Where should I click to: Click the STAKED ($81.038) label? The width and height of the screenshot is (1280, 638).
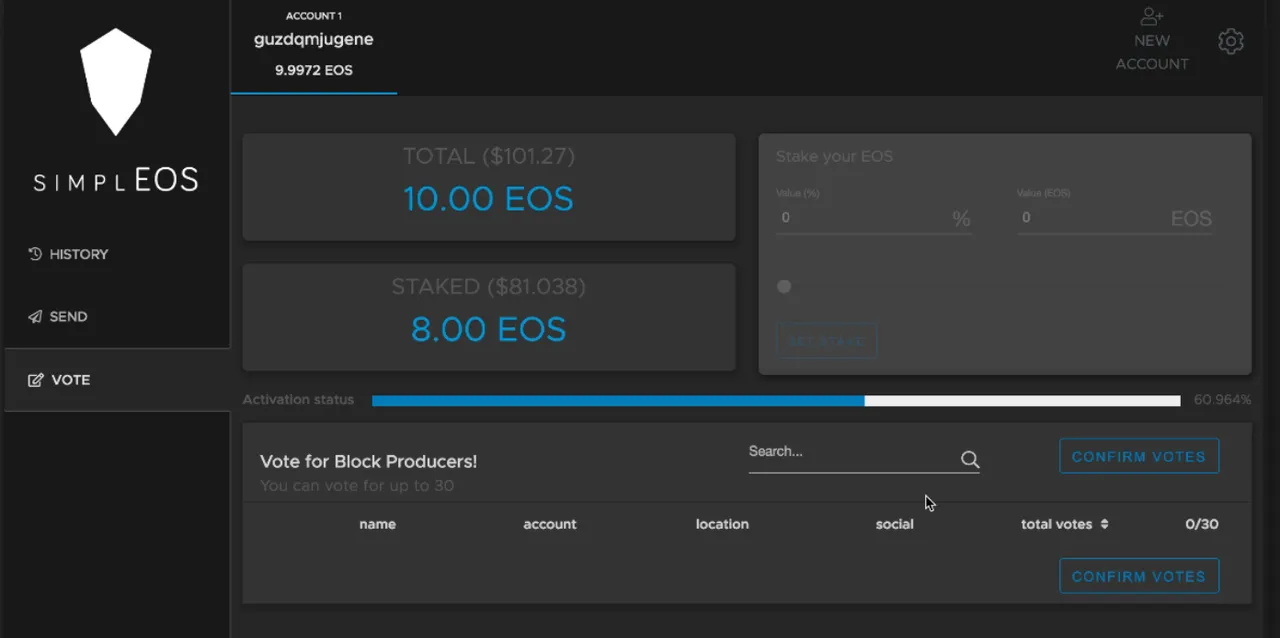(x=488, y=286)
